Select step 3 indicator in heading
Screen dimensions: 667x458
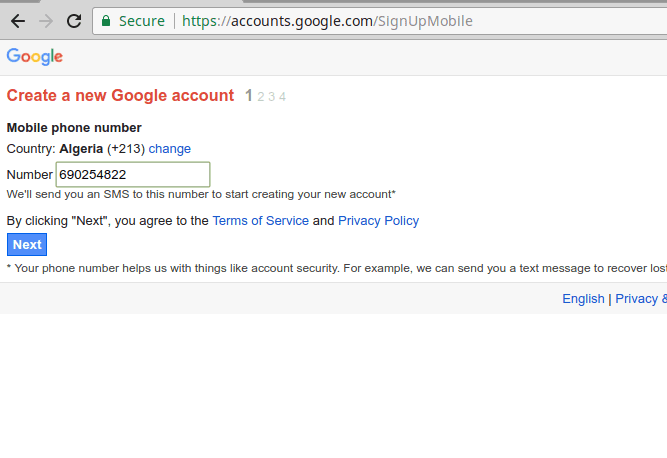(x=271, y=97)
